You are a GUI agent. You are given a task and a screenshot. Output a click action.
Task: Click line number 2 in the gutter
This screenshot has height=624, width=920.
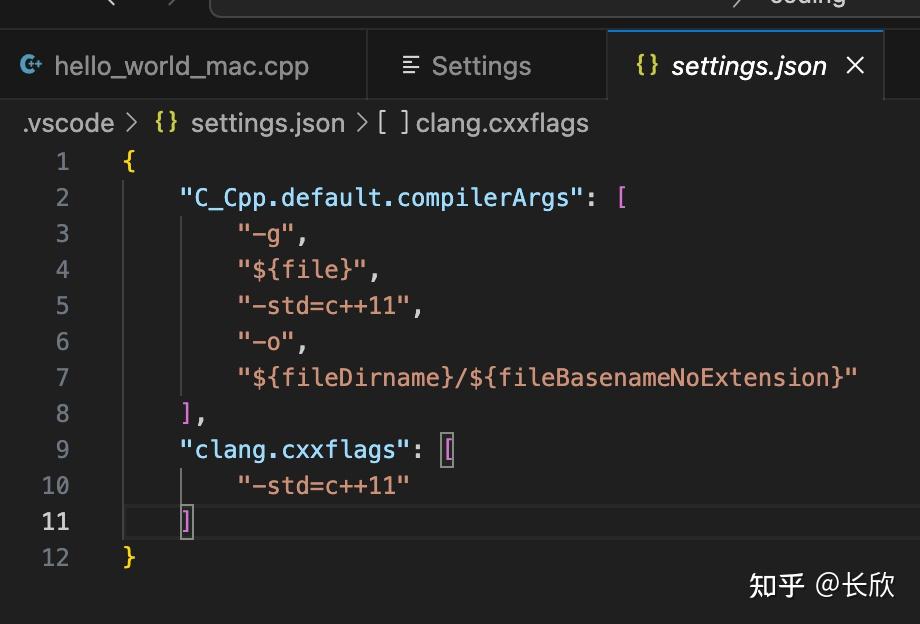(62, 197)
